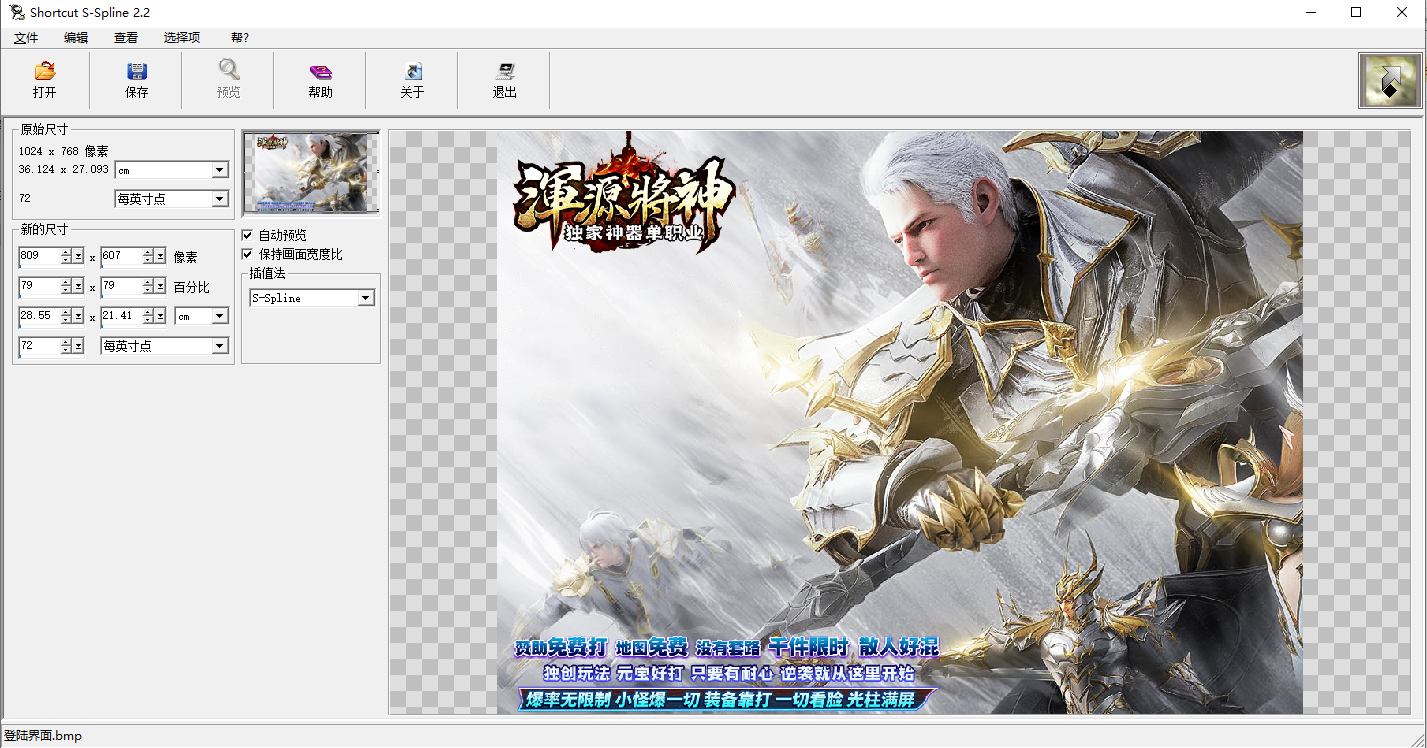The width and height of the screenshot is (1427, 748).
Task: Click the app icon in the title bar
Action: 15,12
